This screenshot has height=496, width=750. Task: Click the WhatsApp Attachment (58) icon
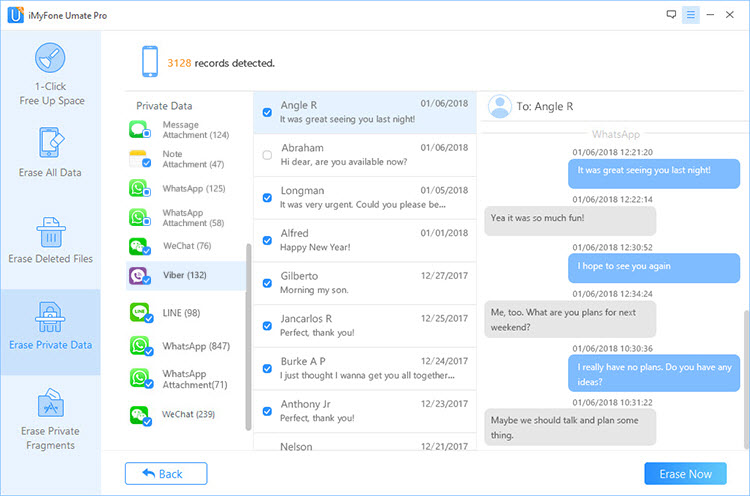[x=139, y=218]
